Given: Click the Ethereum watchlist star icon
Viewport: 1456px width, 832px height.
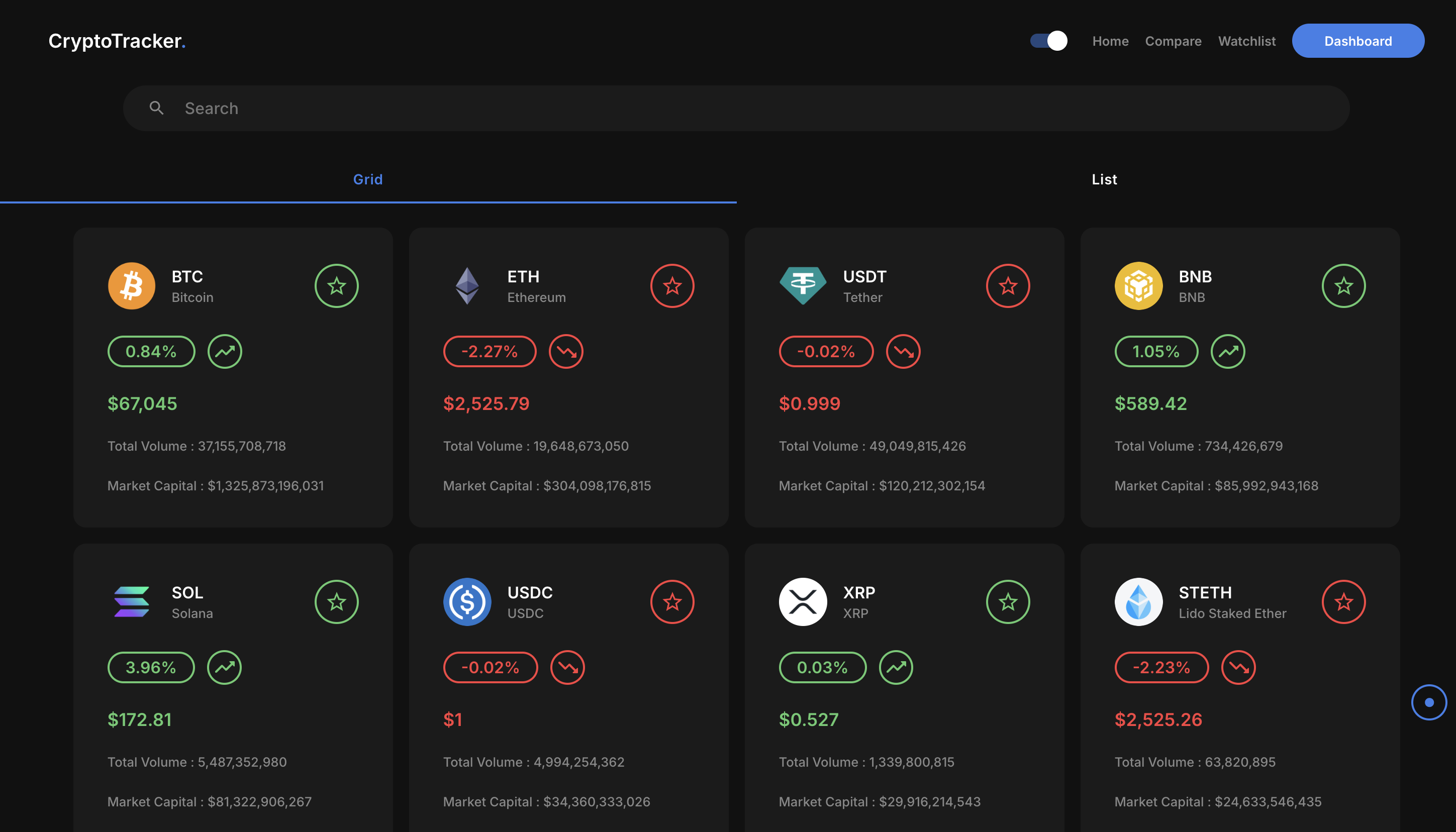Looking at the screenshot, I should 671,286.
